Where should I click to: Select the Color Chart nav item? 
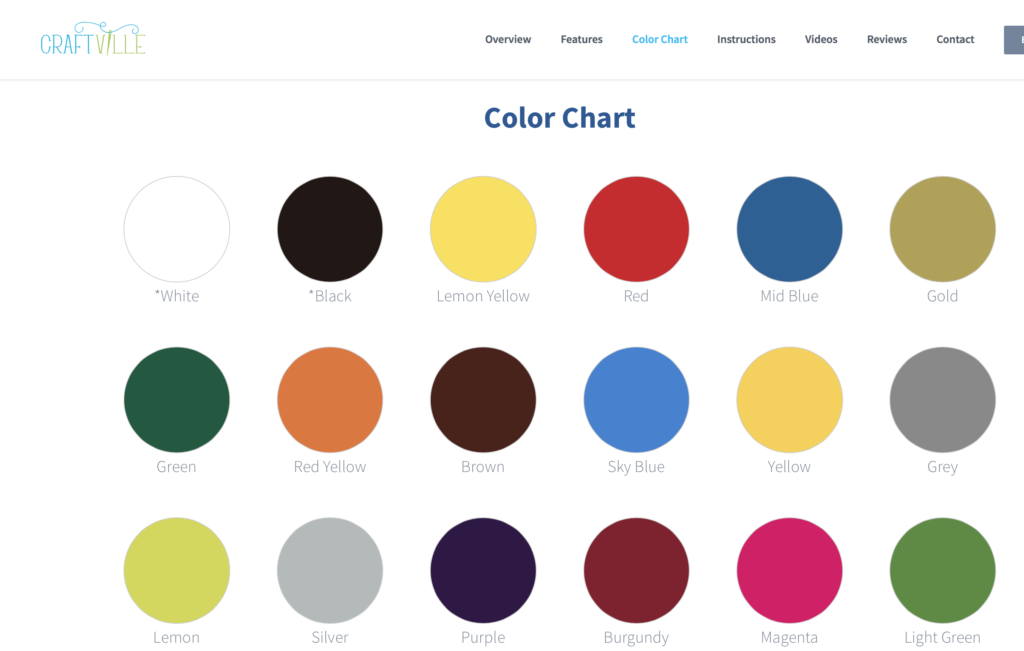click(660, 39)
